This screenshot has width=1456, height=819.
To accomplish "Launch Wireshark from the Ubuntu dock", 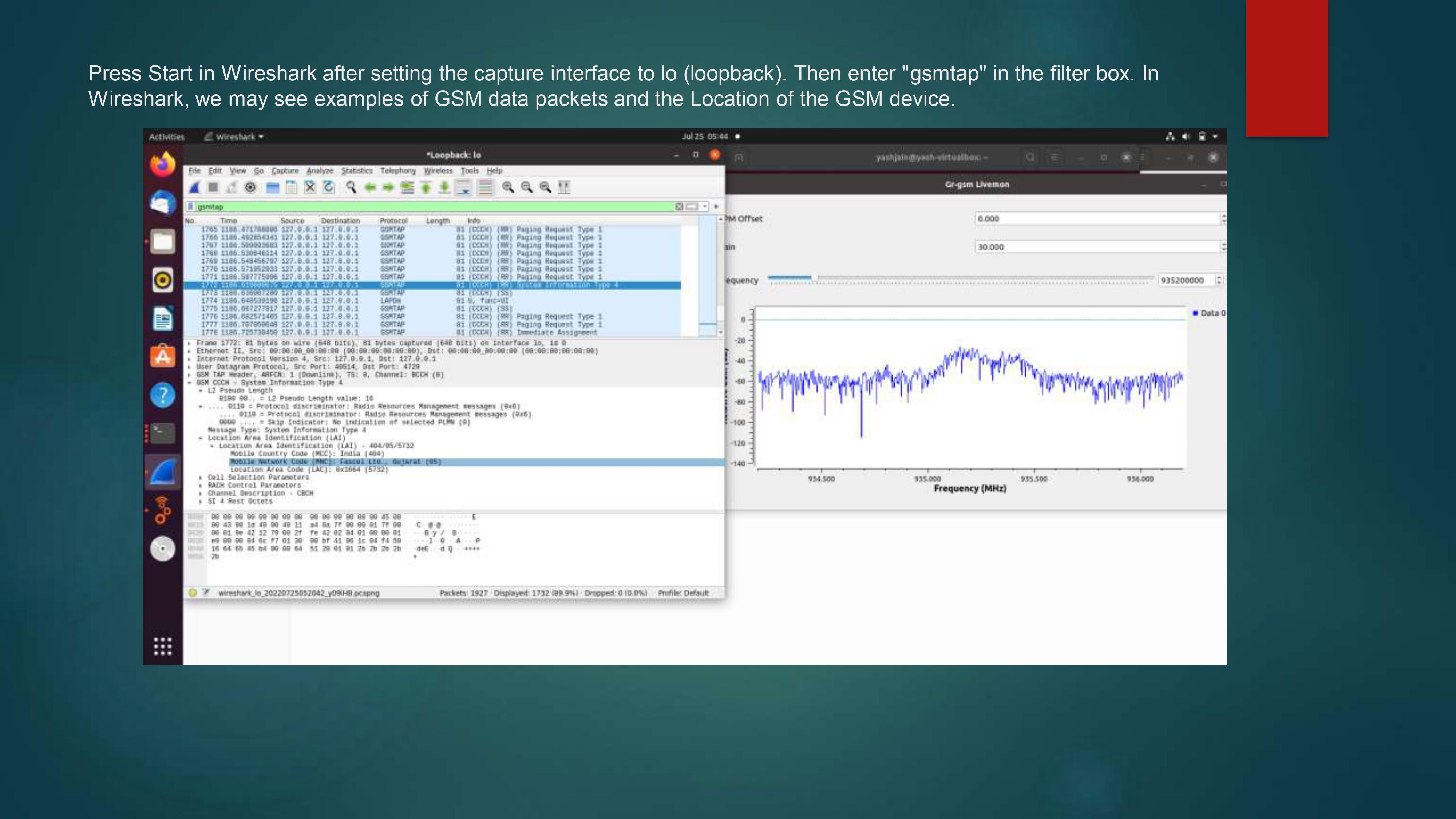I will pos(162,471).
